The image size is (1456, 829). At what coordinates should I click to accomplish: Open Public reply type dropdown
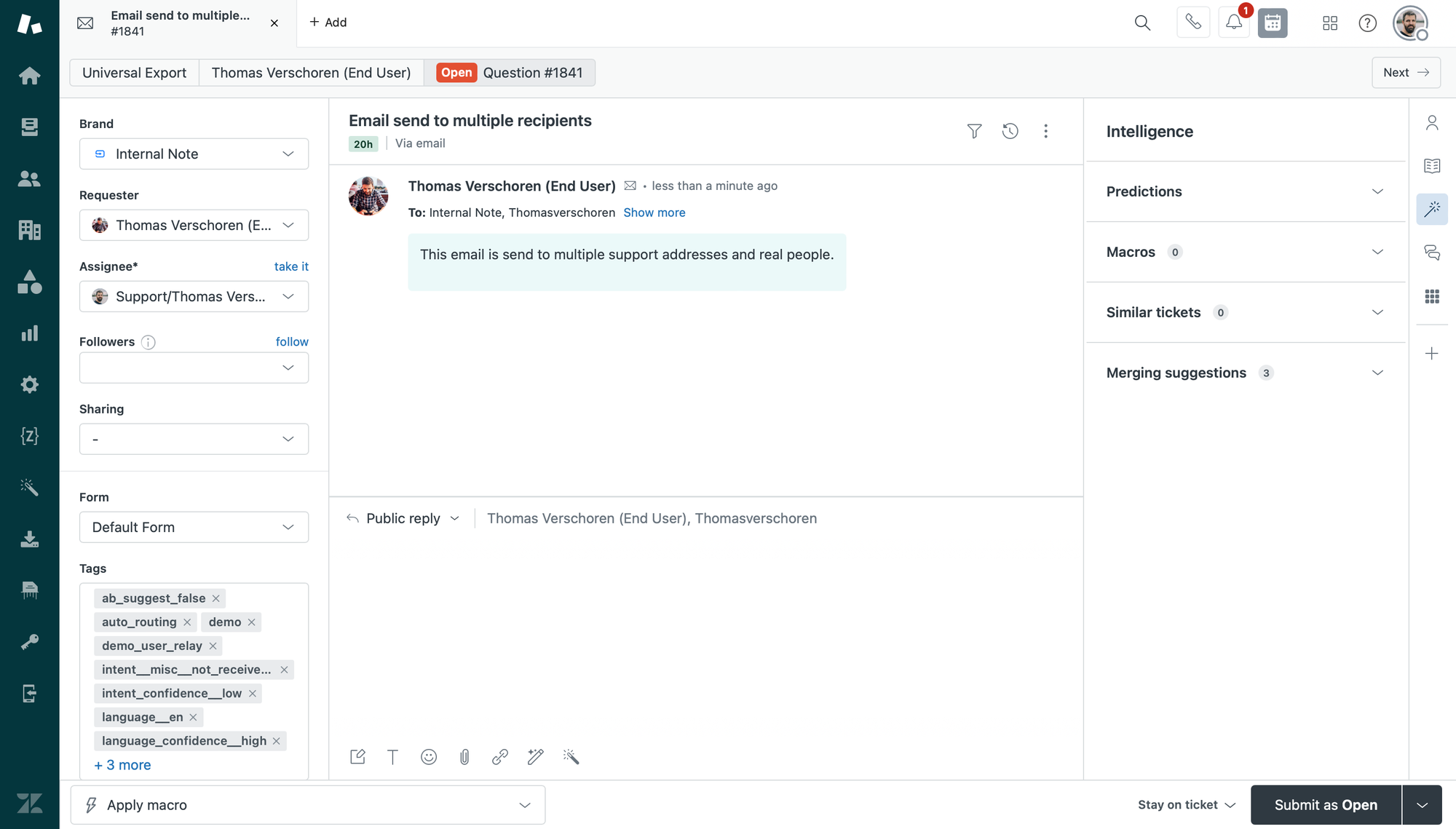[x=404, y=518]
